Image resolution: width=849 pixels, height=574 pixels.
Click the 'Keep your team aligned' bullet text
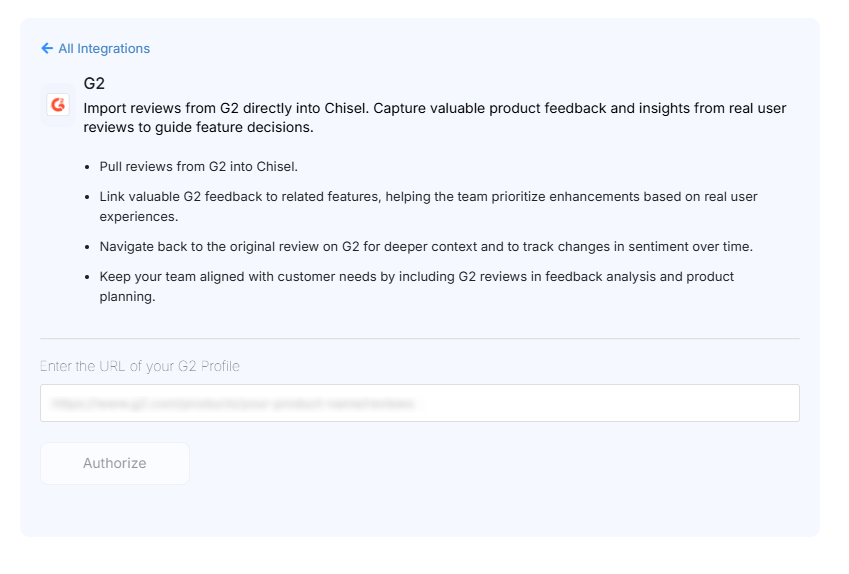click(416, 286)
